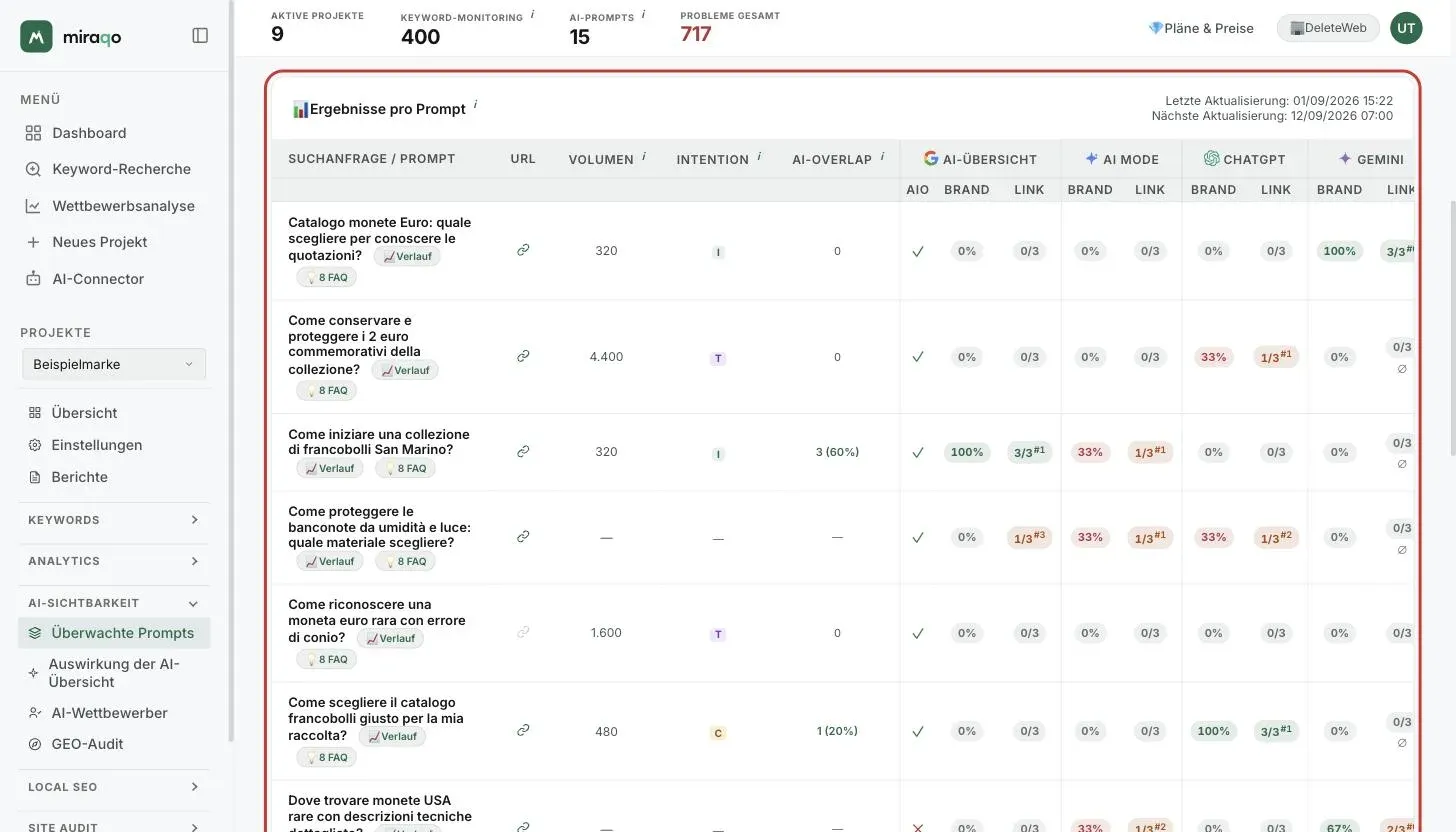Open Auswirkung der AI-Übersicht
Screen dimensions: 1456x832
pyautogui.click(x=114, y=673)
